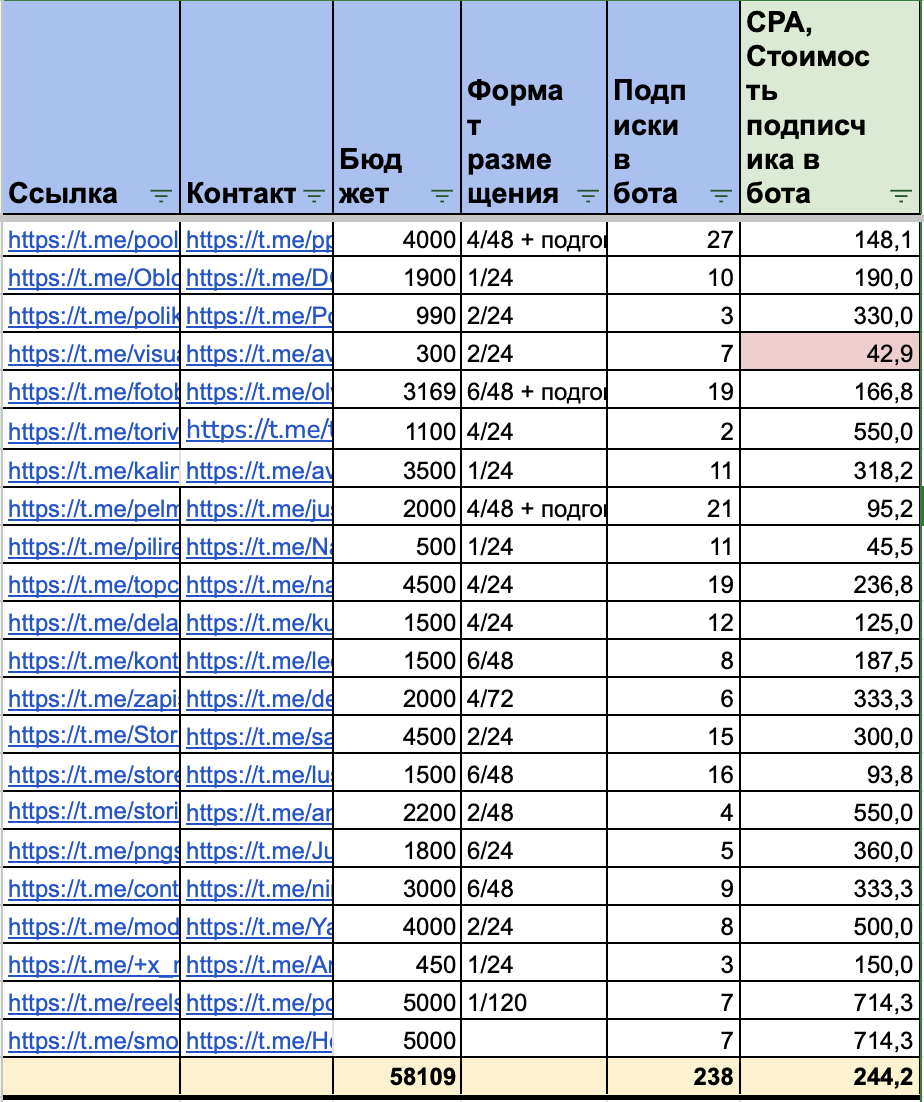Select the average CPA cell 244,2
The height and width of the screenshot is (1102, 924).
(x=830, y=1076)
